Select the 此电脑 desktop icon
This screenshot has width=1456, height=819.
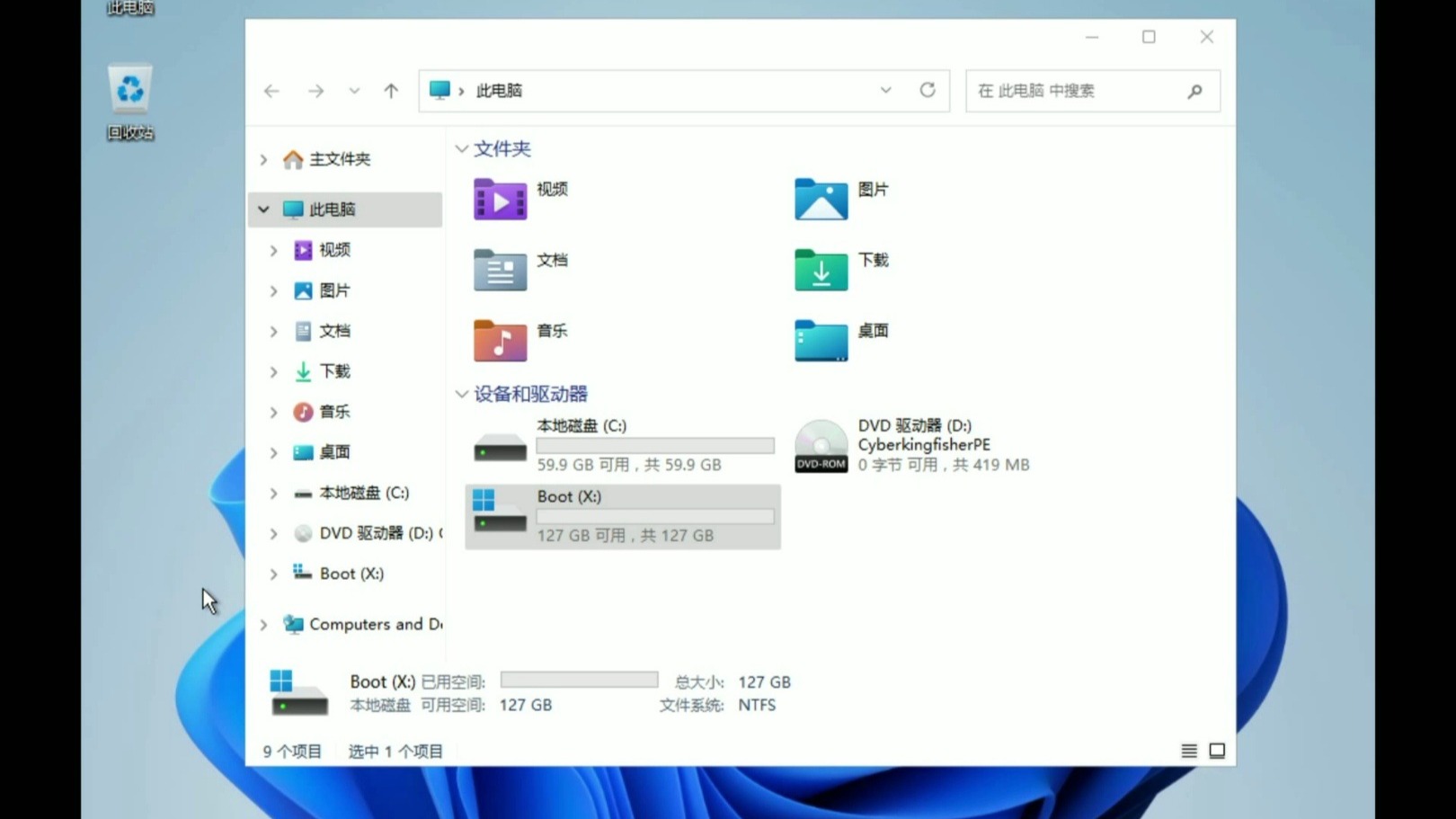pyautogui.click(x=130, y=9)
